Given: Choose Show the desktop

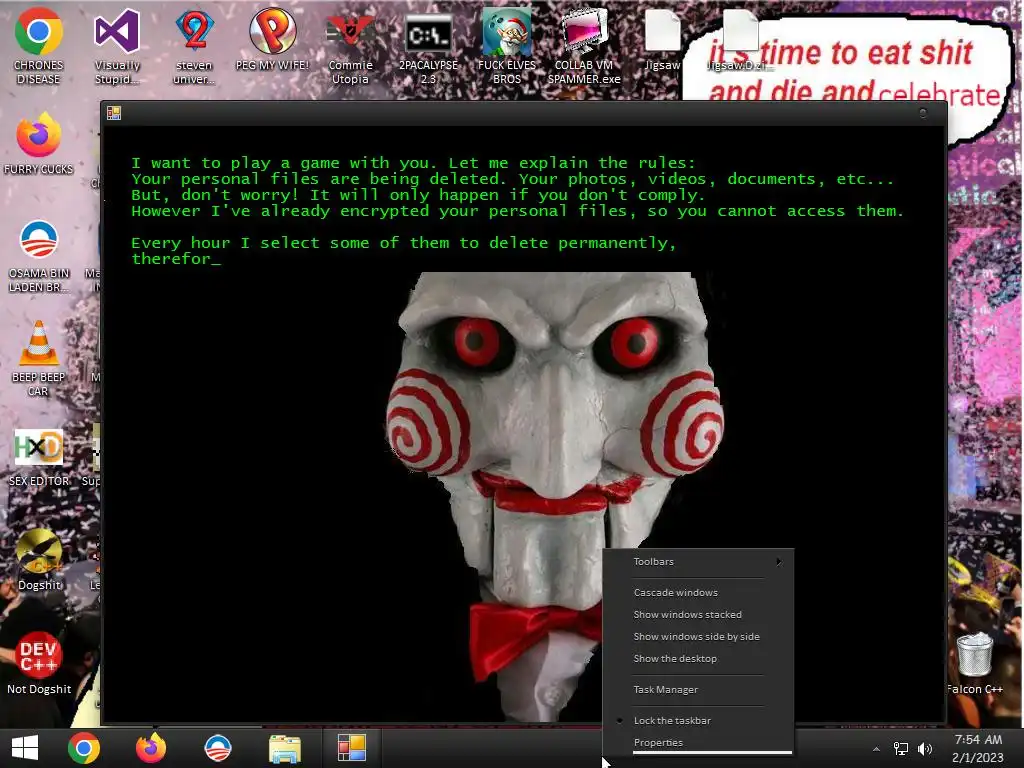Looking at the screenshot, I should [698, 659].
